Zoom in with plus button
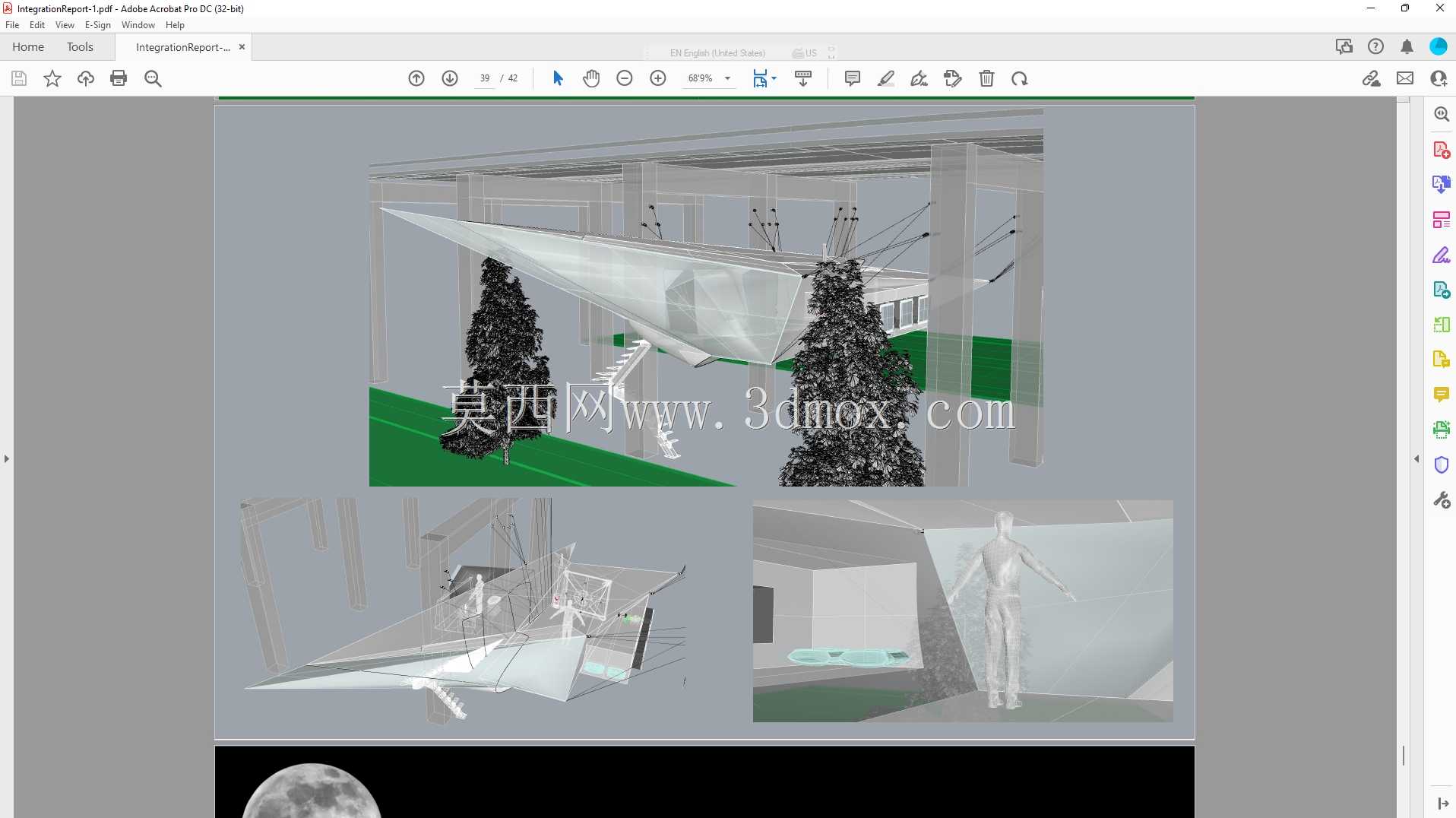The width and height of the screenshot is (1456, 818). click(x=658, y=78)
